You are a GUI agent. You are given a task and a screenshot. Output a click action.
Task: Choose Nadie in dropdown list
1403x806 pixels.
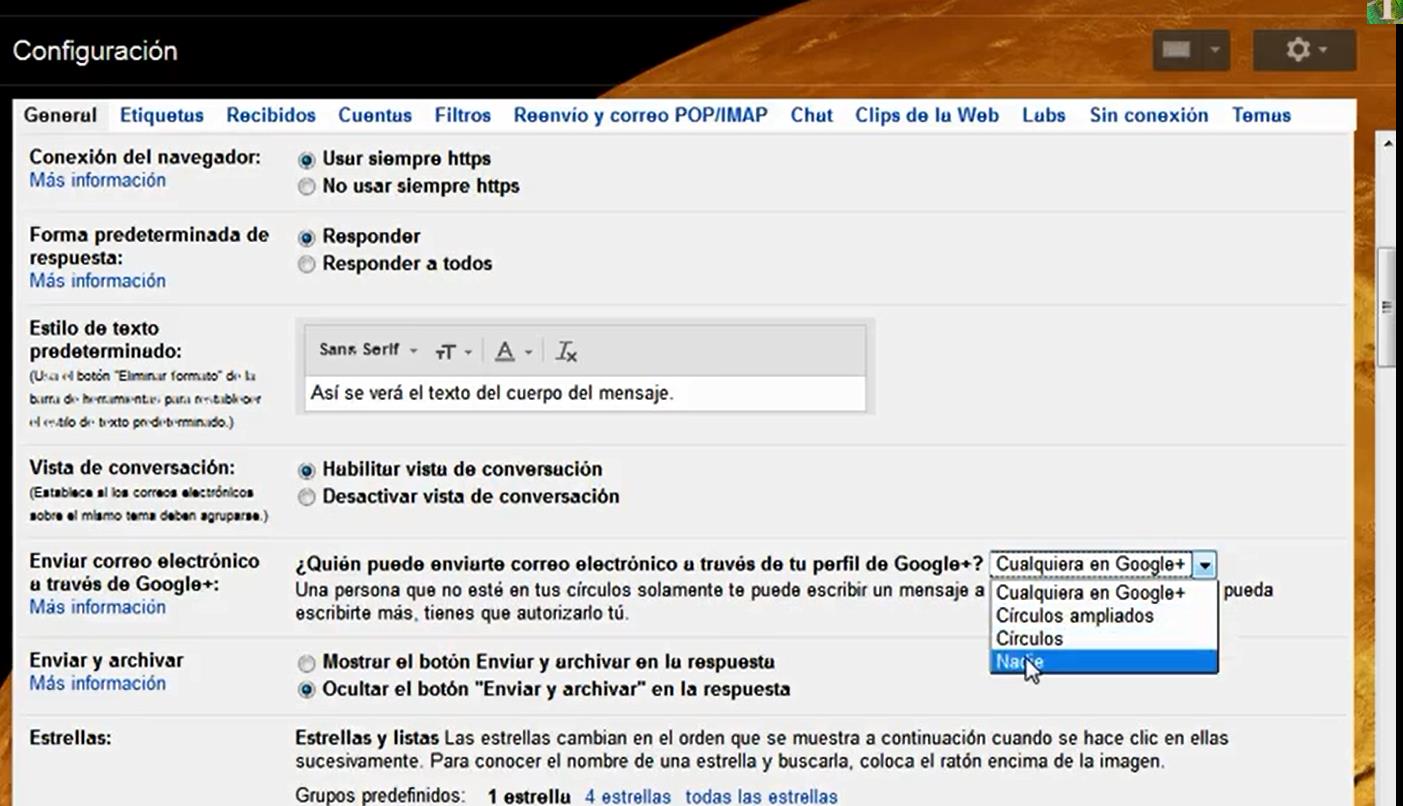1104,662
